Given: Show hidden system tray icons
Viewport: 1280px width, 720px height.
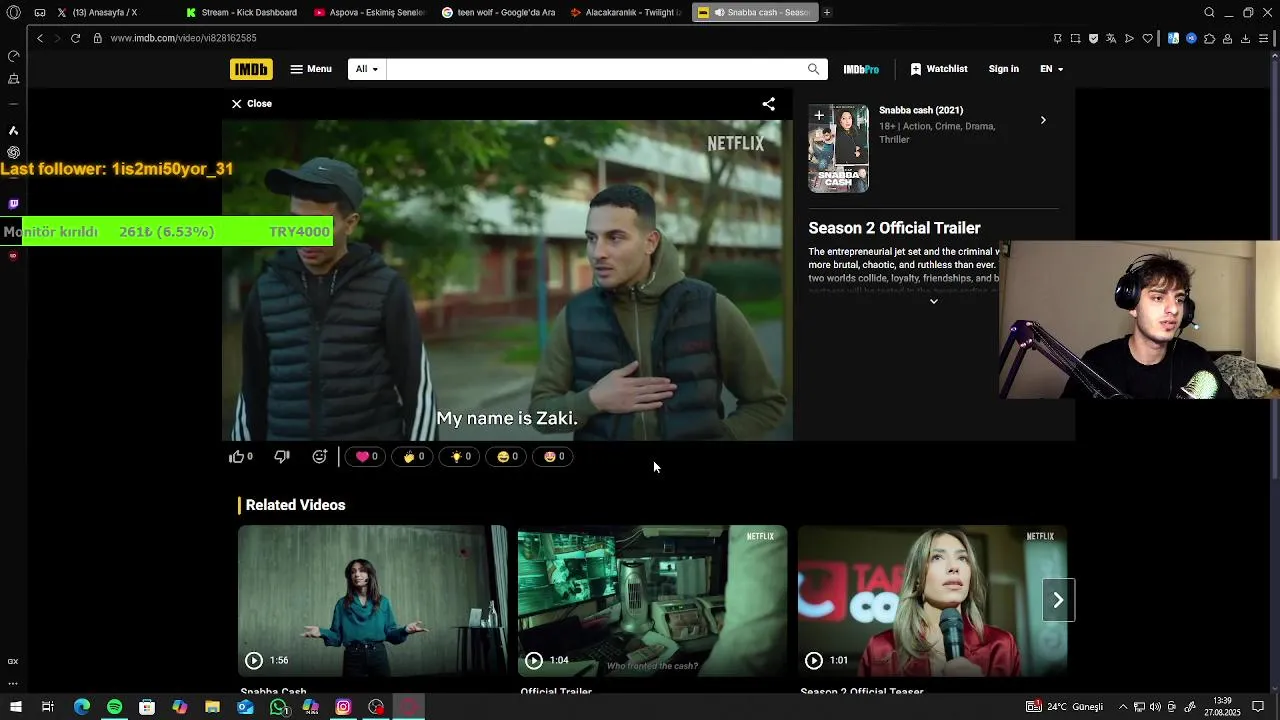Looking at the screenshot, I should click(1122, 707).
